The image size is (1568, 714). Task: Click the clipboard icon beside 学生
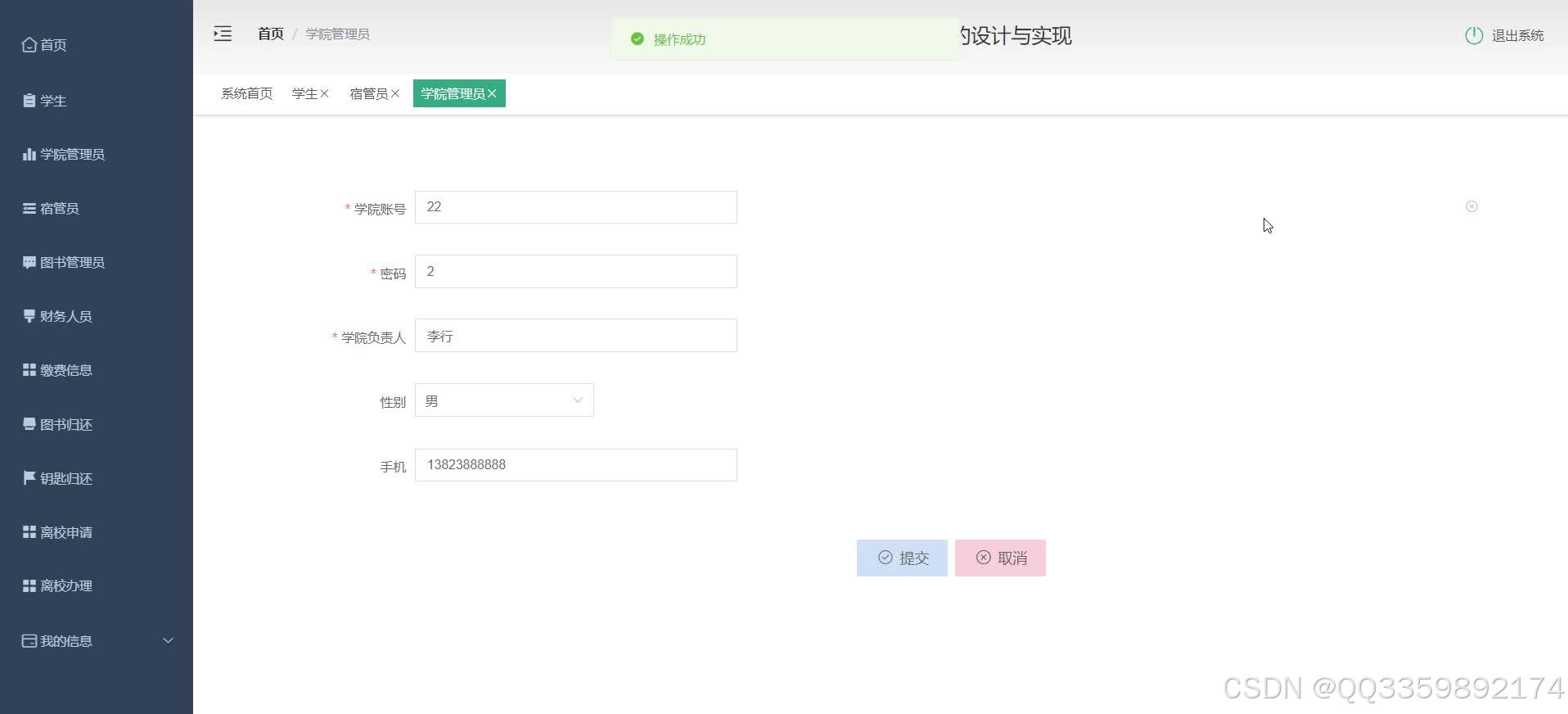(x=29, y=101)
